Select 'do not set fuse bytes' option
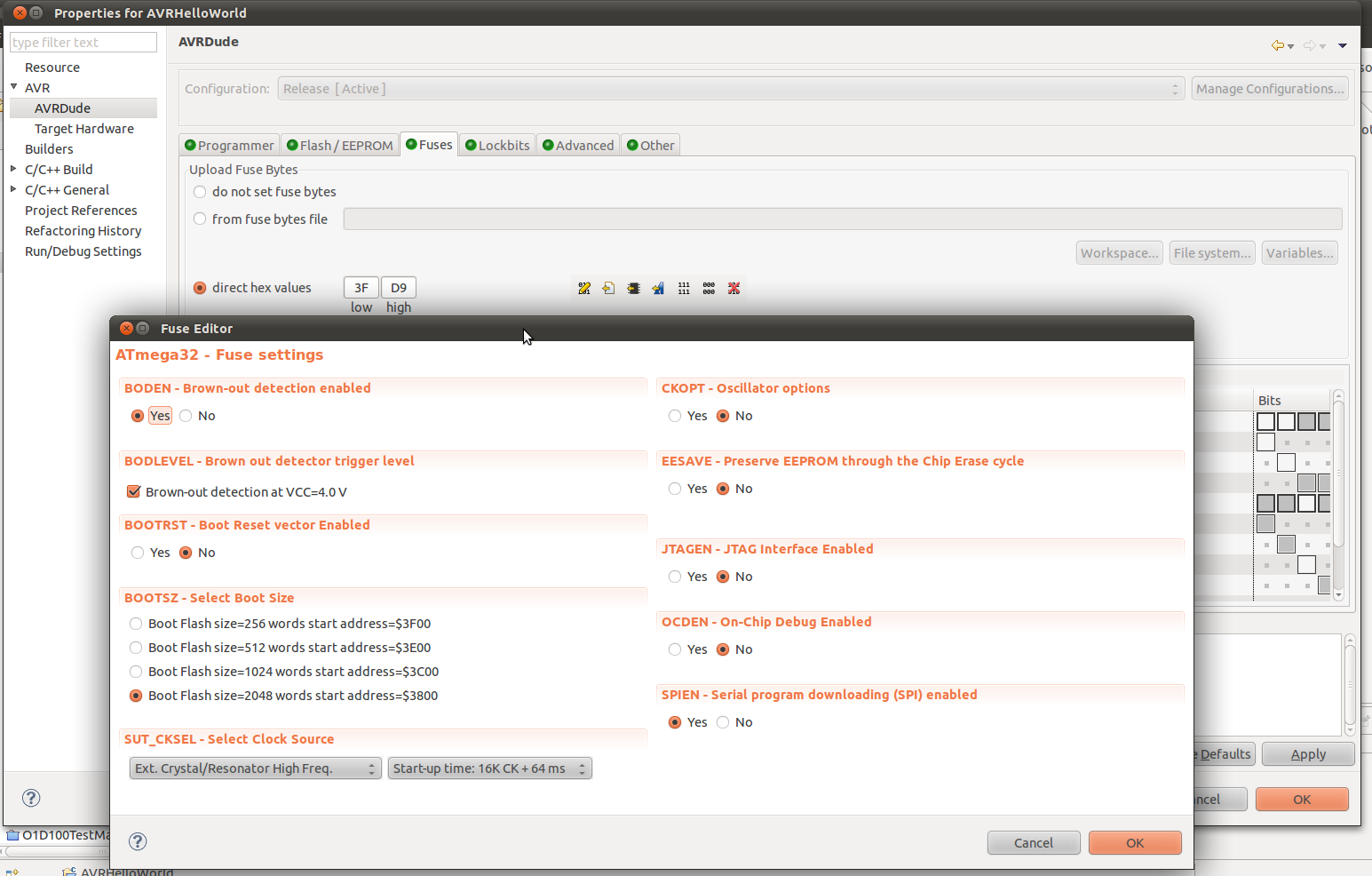 pyautogui.click(x=200, y=192)
